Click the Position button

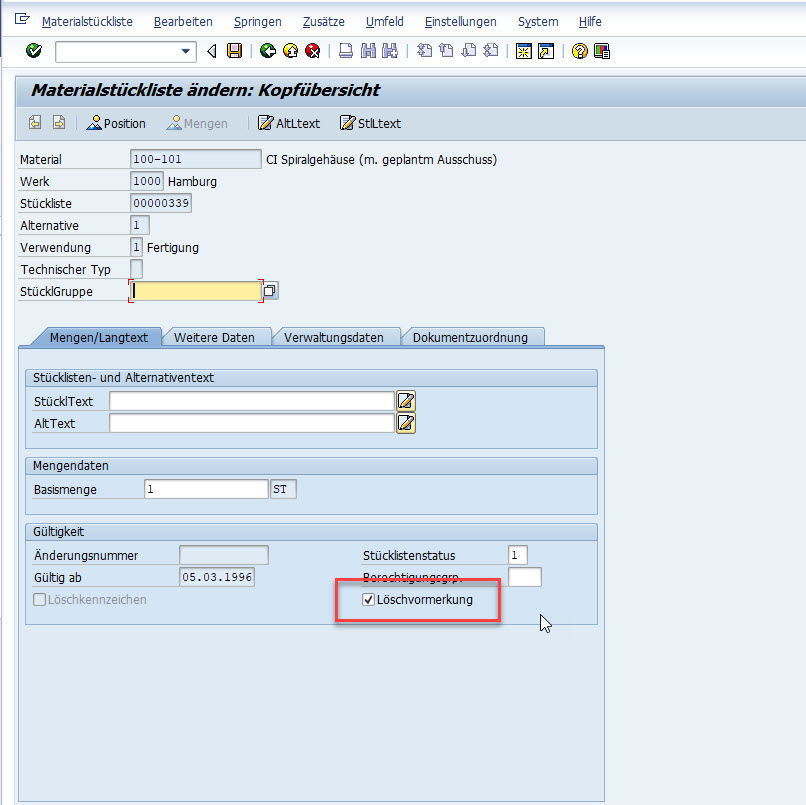116,123
